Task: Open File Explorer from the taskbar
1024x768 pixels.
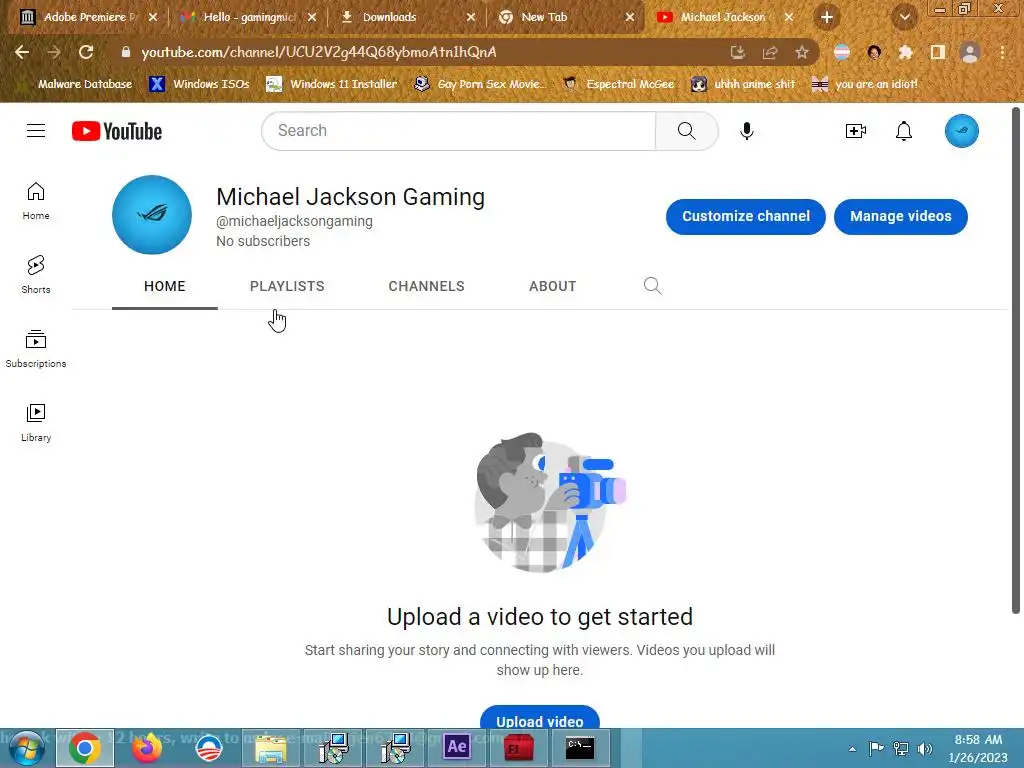Action: coord(270,748)
